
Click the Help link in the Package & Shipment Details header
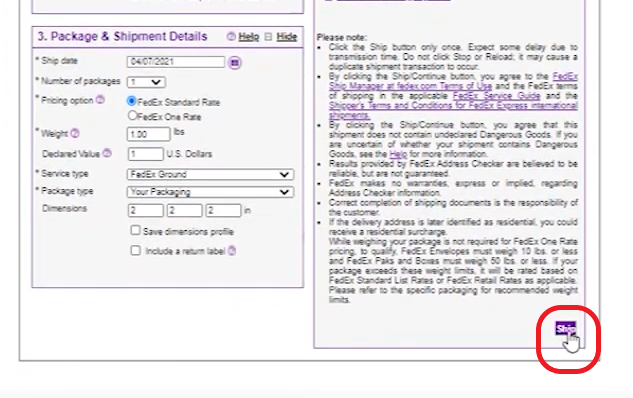click(249, 37)
